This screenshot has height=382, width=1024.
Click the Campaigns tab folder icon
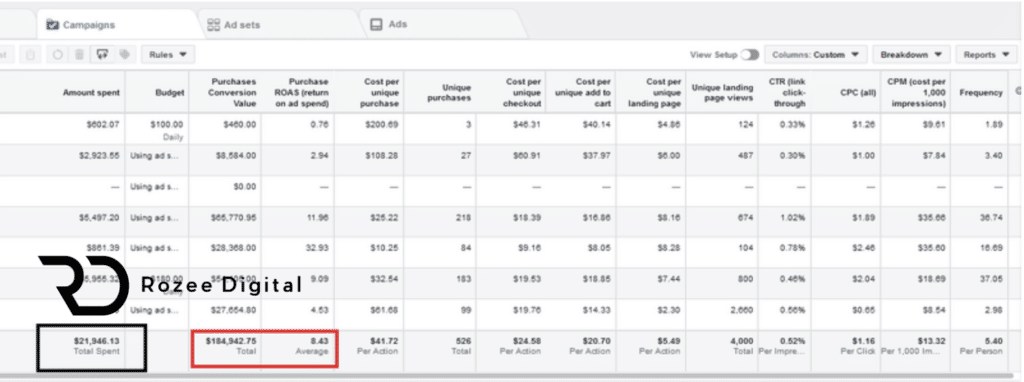tap(52, 25)
